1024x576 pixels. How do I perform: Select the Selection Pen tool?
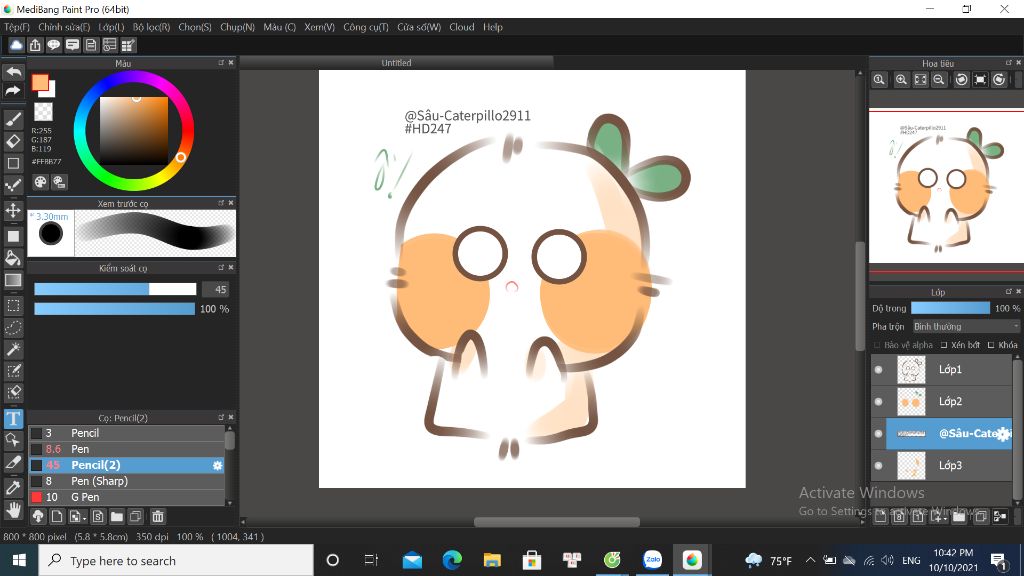point(13,372)
